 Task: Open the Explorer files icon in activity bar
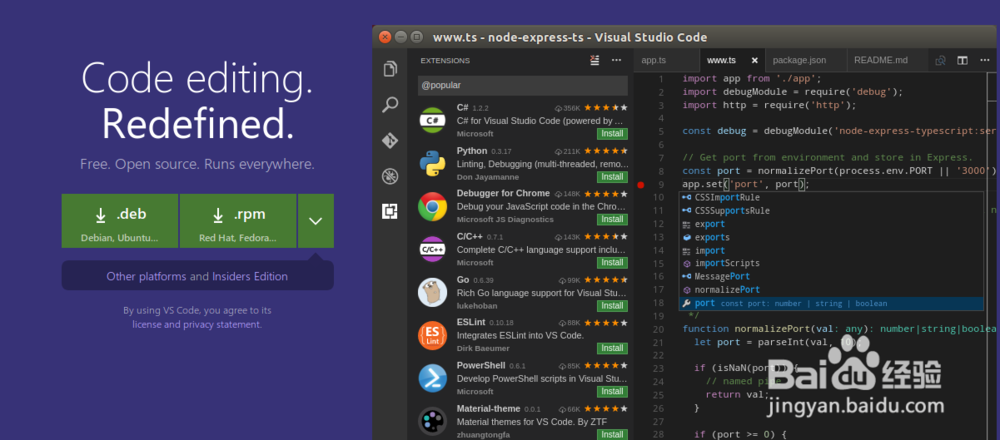coord(390,69)
